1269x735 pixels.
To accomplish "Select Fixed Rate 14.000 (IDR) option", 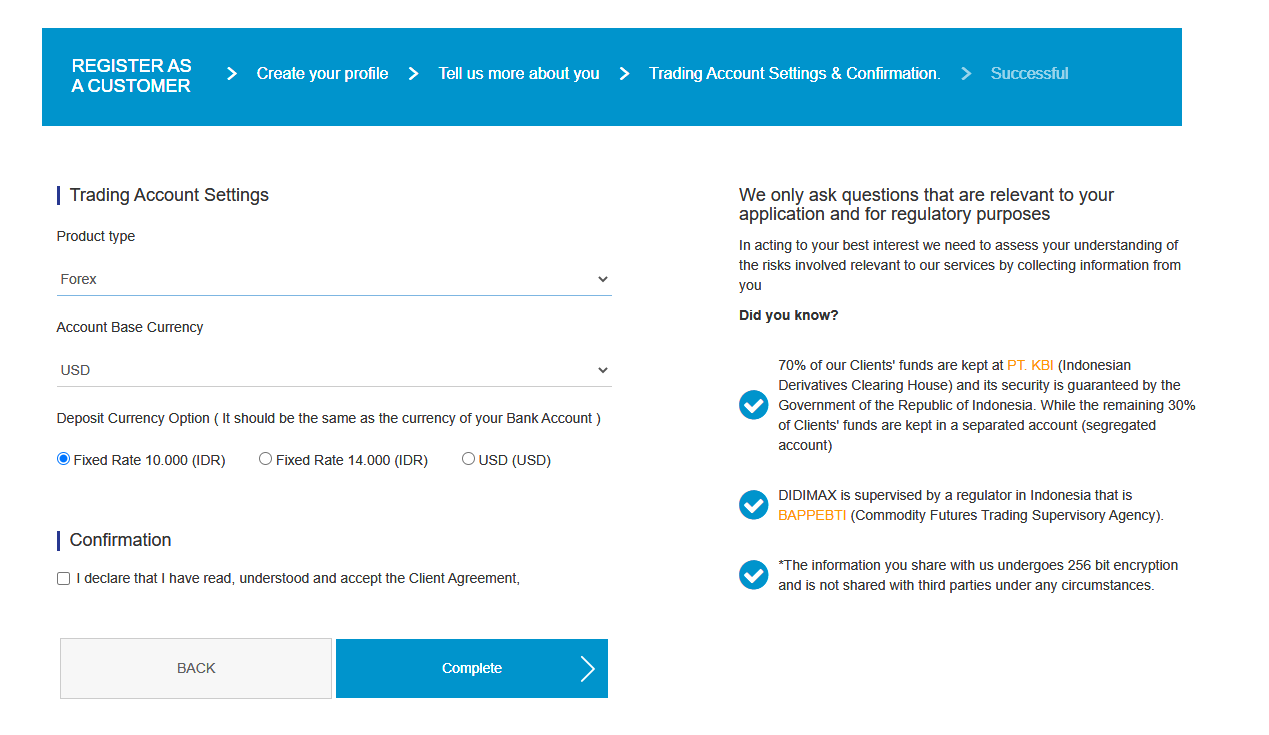I will coord(265,459).
